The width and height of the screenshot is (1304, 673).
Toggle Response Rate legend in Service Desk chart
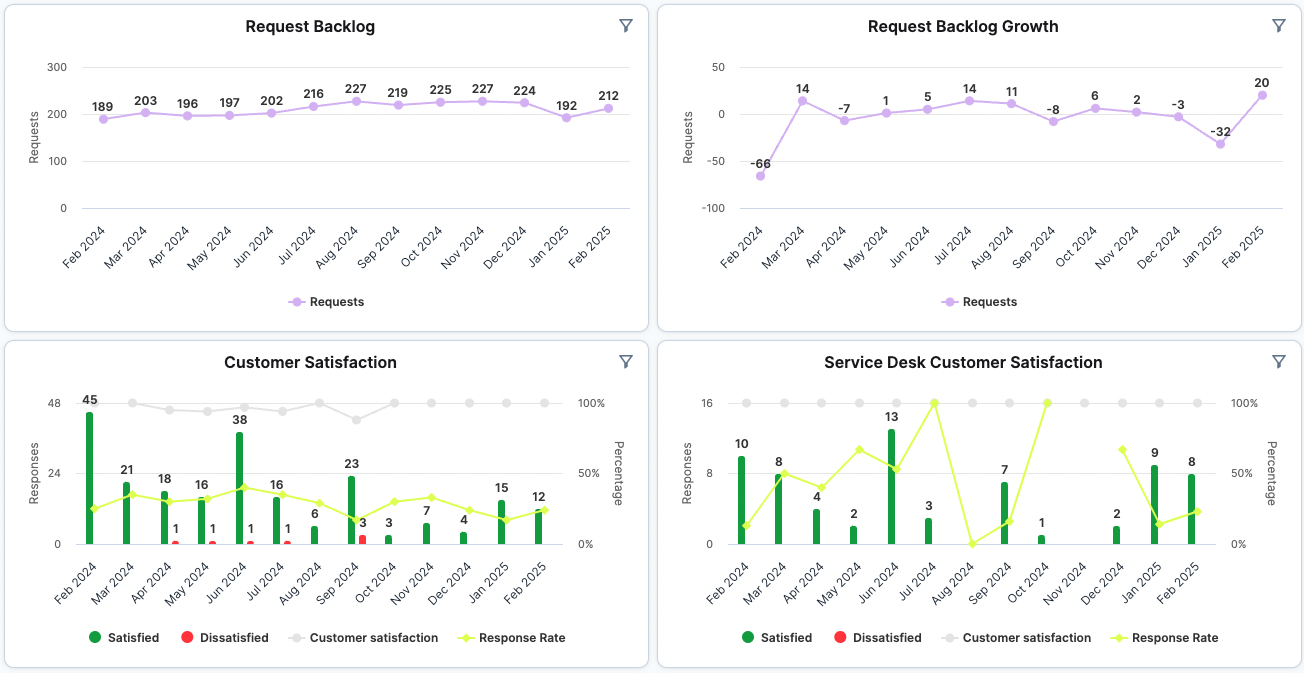[1165, 638]
